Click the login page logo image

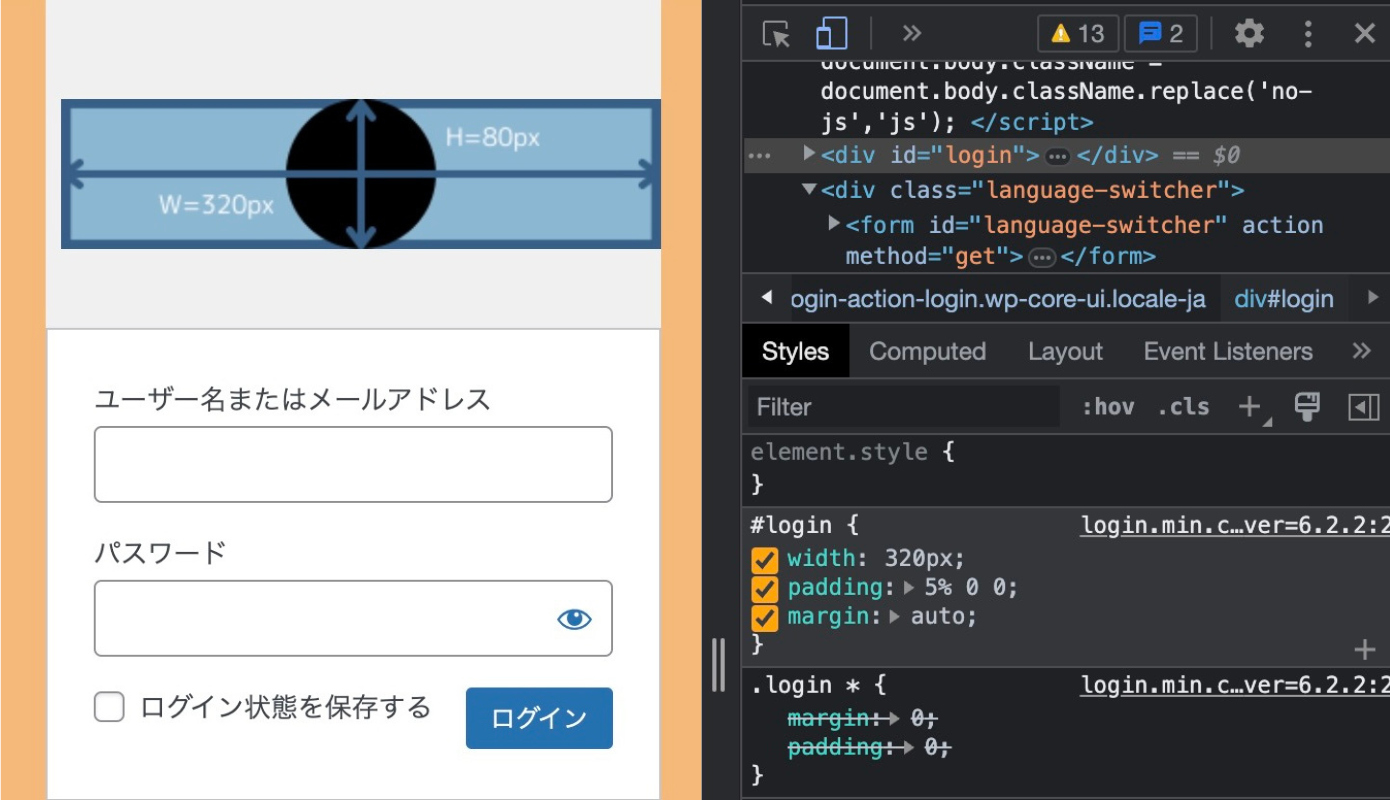pyautogui.click(x=361, y=174)
